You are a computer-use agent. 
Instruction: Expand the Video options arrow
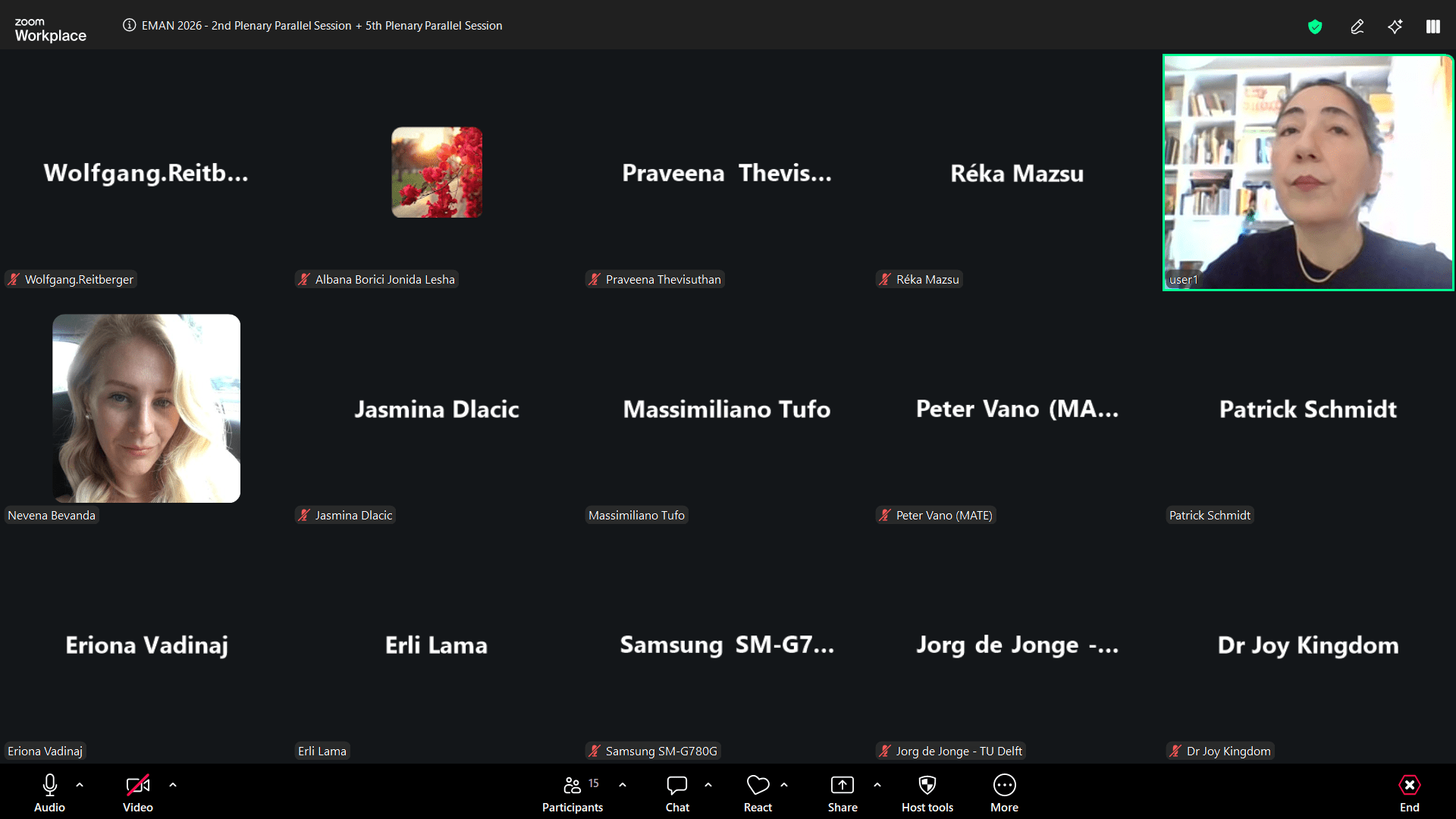pyautogui.click(x=173, y=785)
